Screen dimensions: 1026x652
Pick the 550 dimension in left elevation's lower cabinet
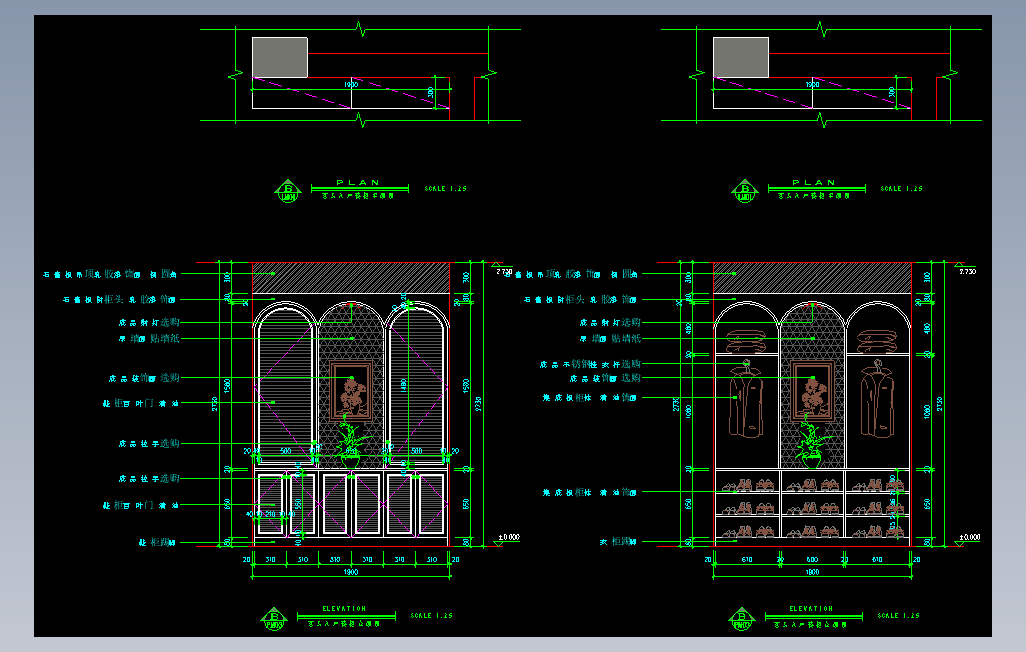[x=298, y=505]
